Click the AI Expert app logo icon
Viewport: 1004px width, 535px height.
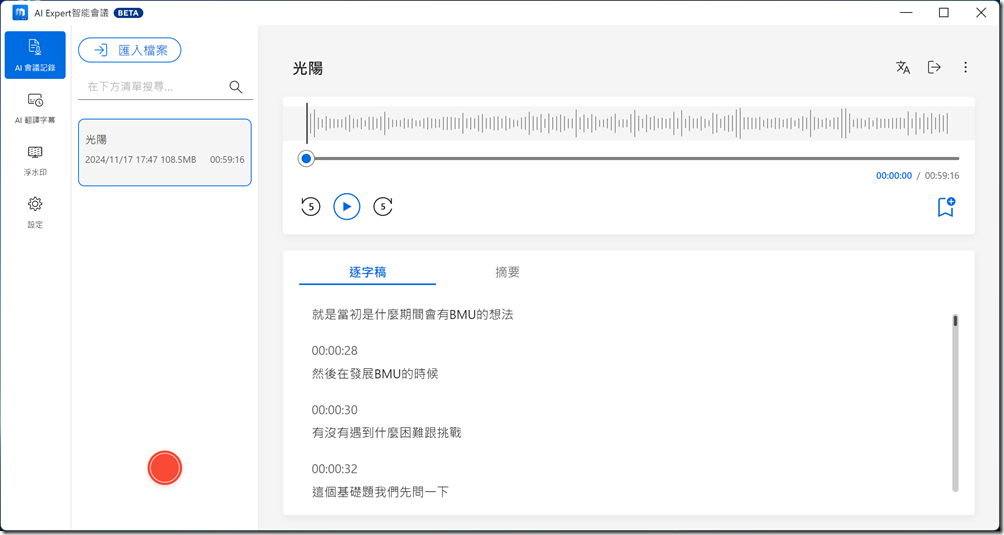click(x=20, y=13)
